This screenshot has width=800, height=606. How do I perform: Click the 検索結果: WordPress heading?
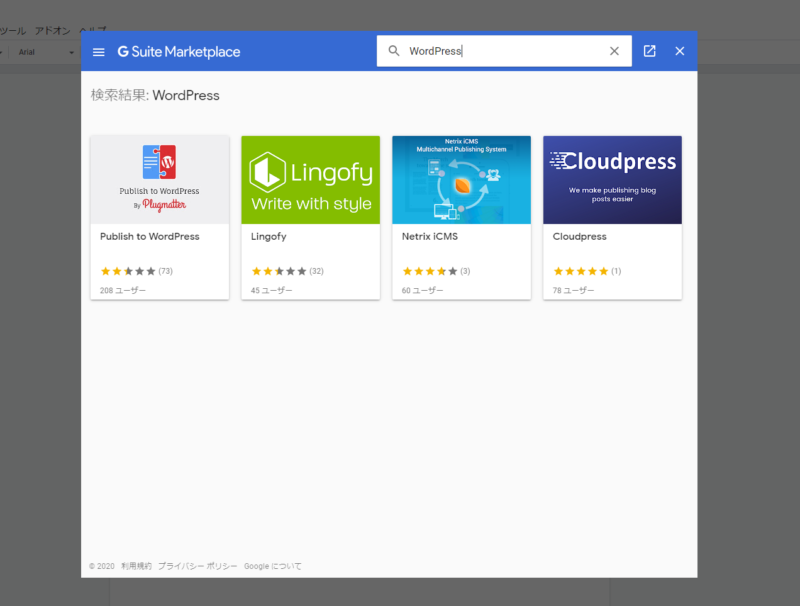pos(155,95)
